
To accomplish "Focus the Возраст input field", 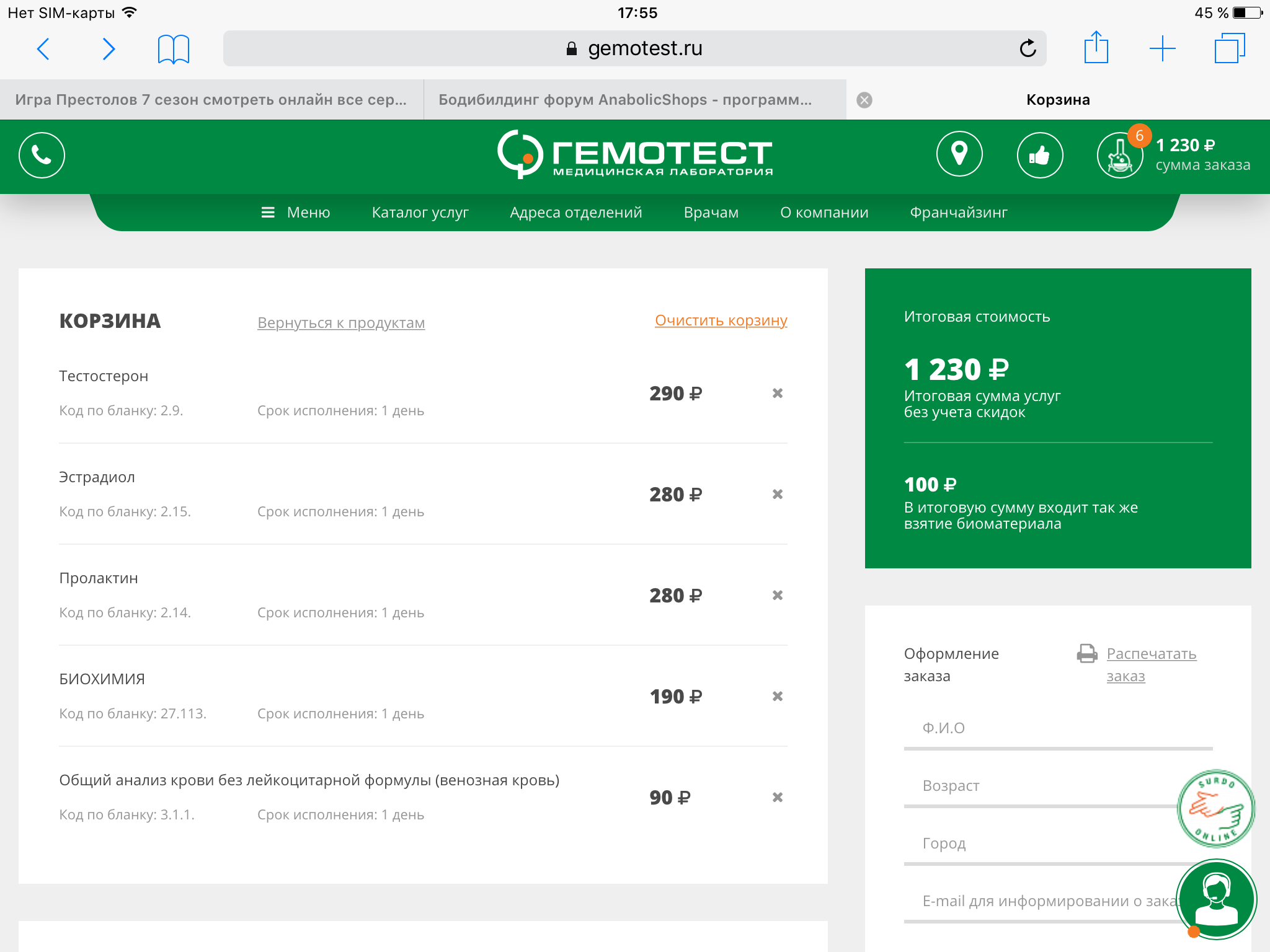I will click(x=1042, y=786).
